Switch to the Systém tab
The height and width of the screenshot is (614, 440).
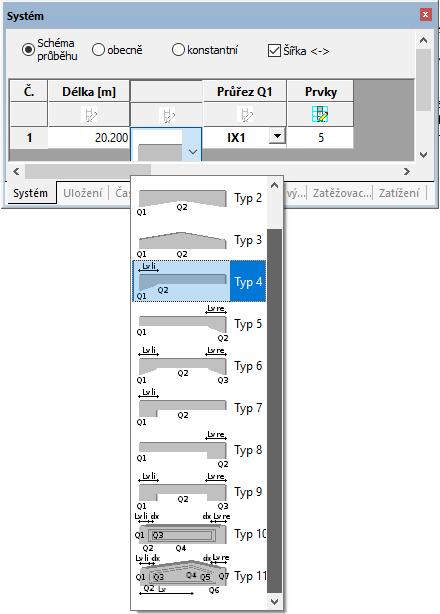31,193
